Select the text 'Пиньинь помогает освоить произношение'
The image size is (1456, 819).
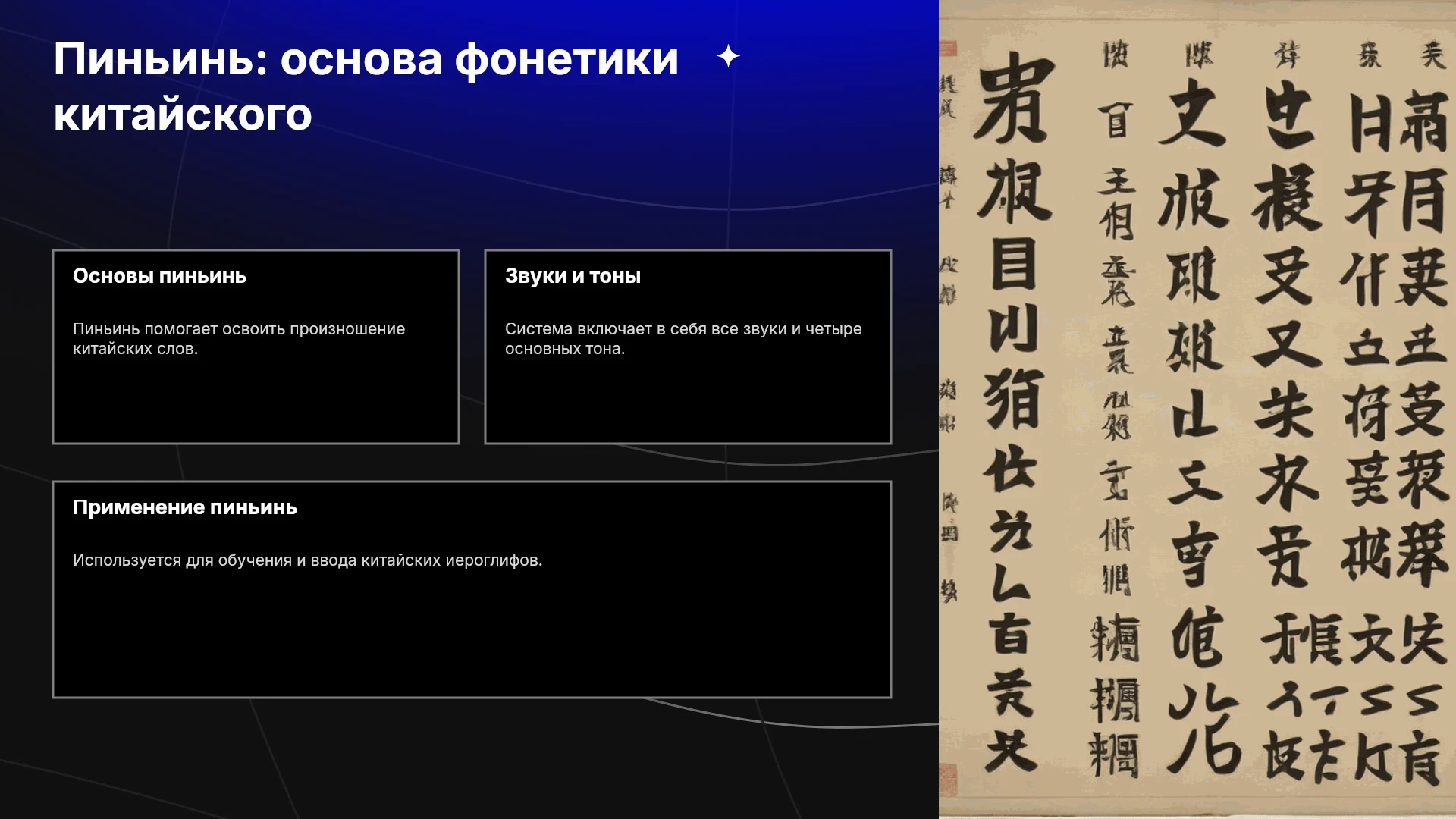[x=239, y=329]
